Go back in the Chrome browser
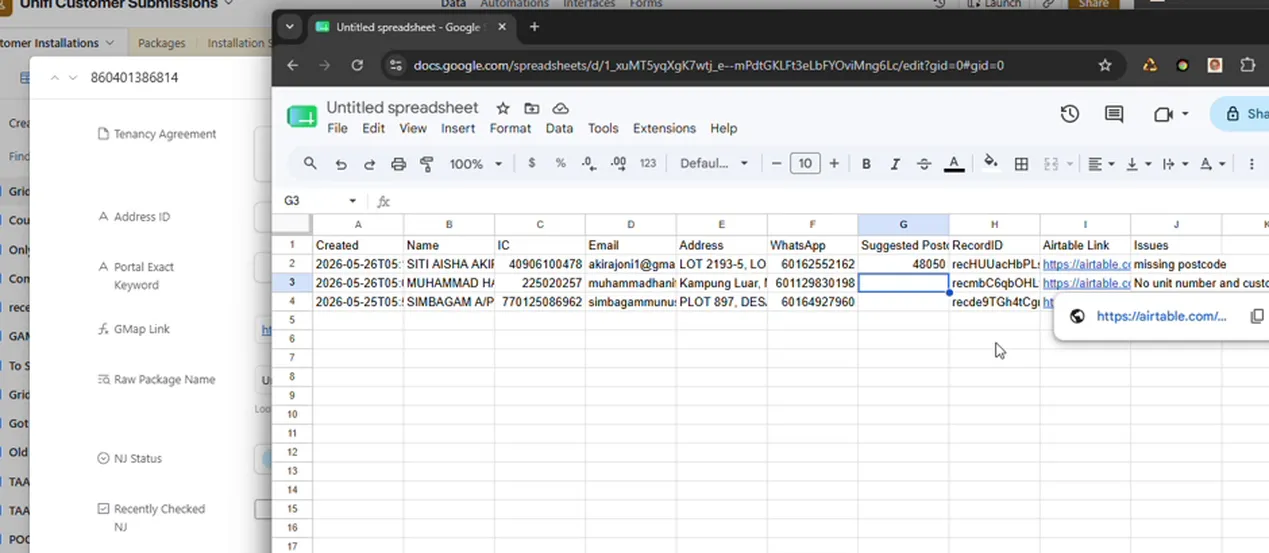The width and height of the screenshot is (1269, 553). click(x=292, y=65)
